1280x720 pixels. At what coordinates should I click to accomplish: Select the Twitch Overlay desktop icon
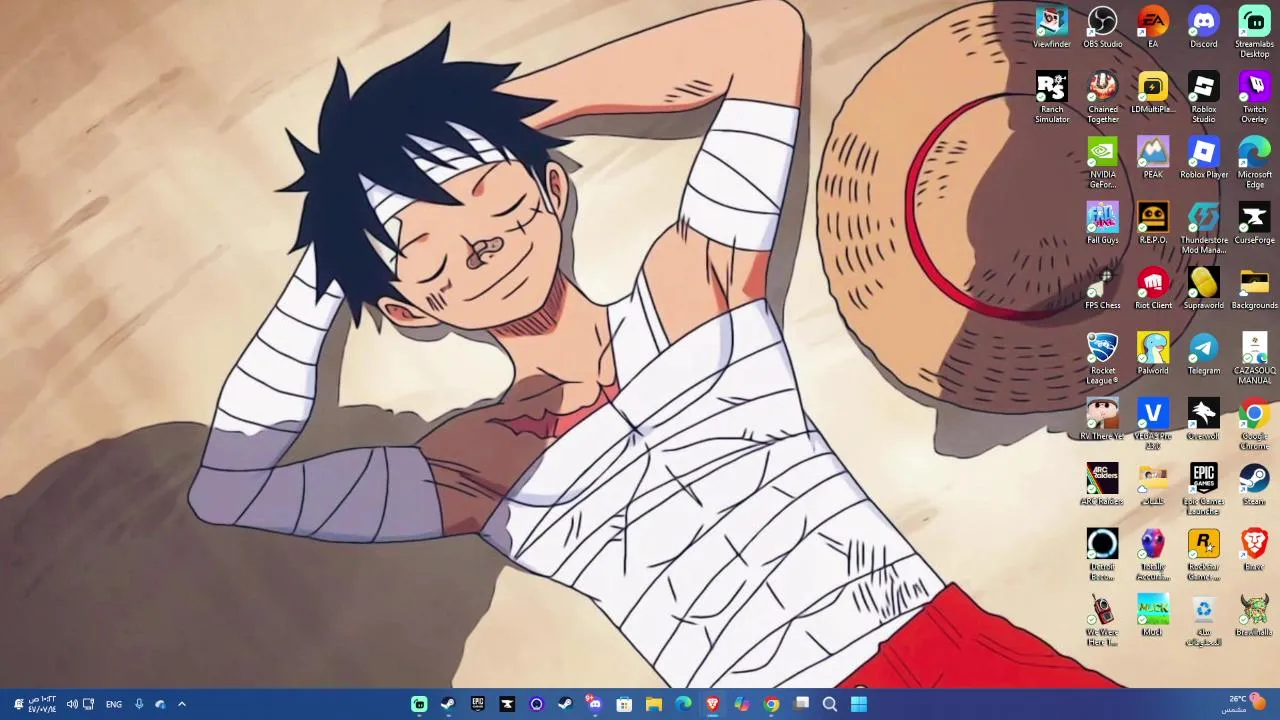click(1254, 97)
